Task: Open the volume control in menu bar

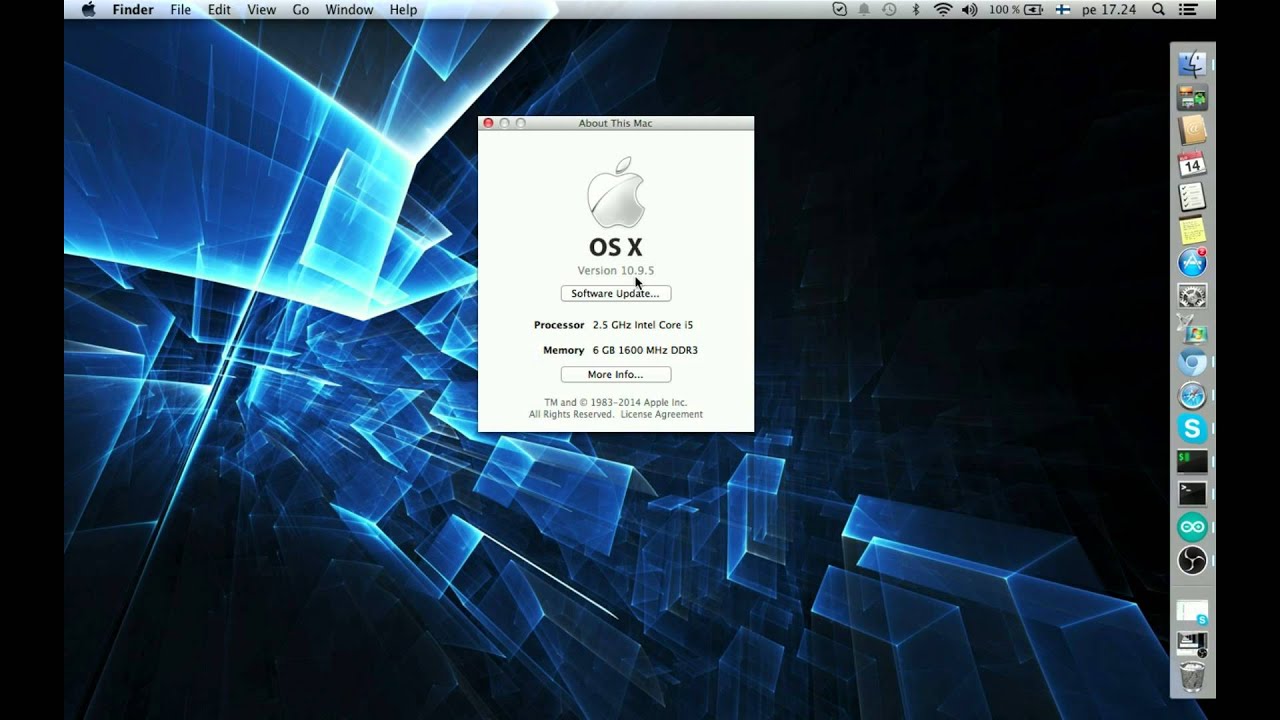Action: (969, 9)
